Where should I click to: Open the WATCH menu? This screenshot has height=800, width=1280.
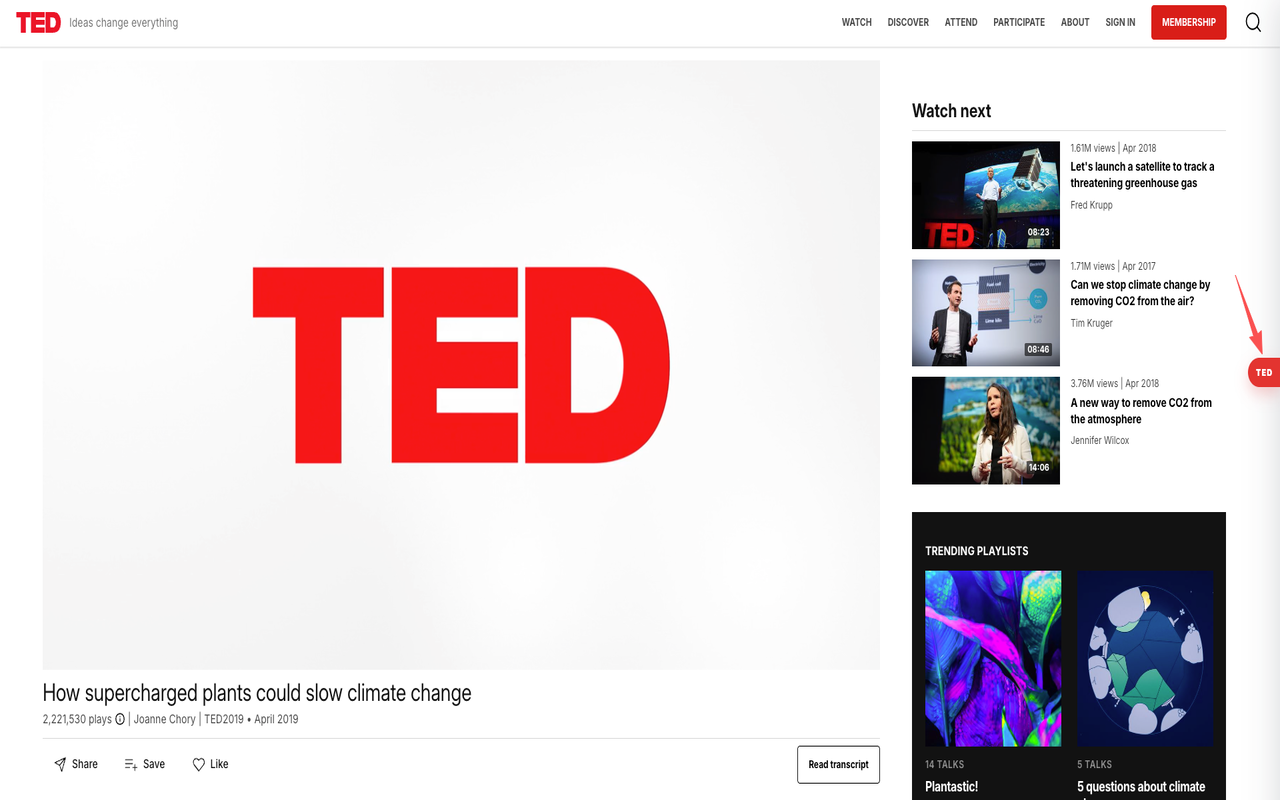pos(857,22)
